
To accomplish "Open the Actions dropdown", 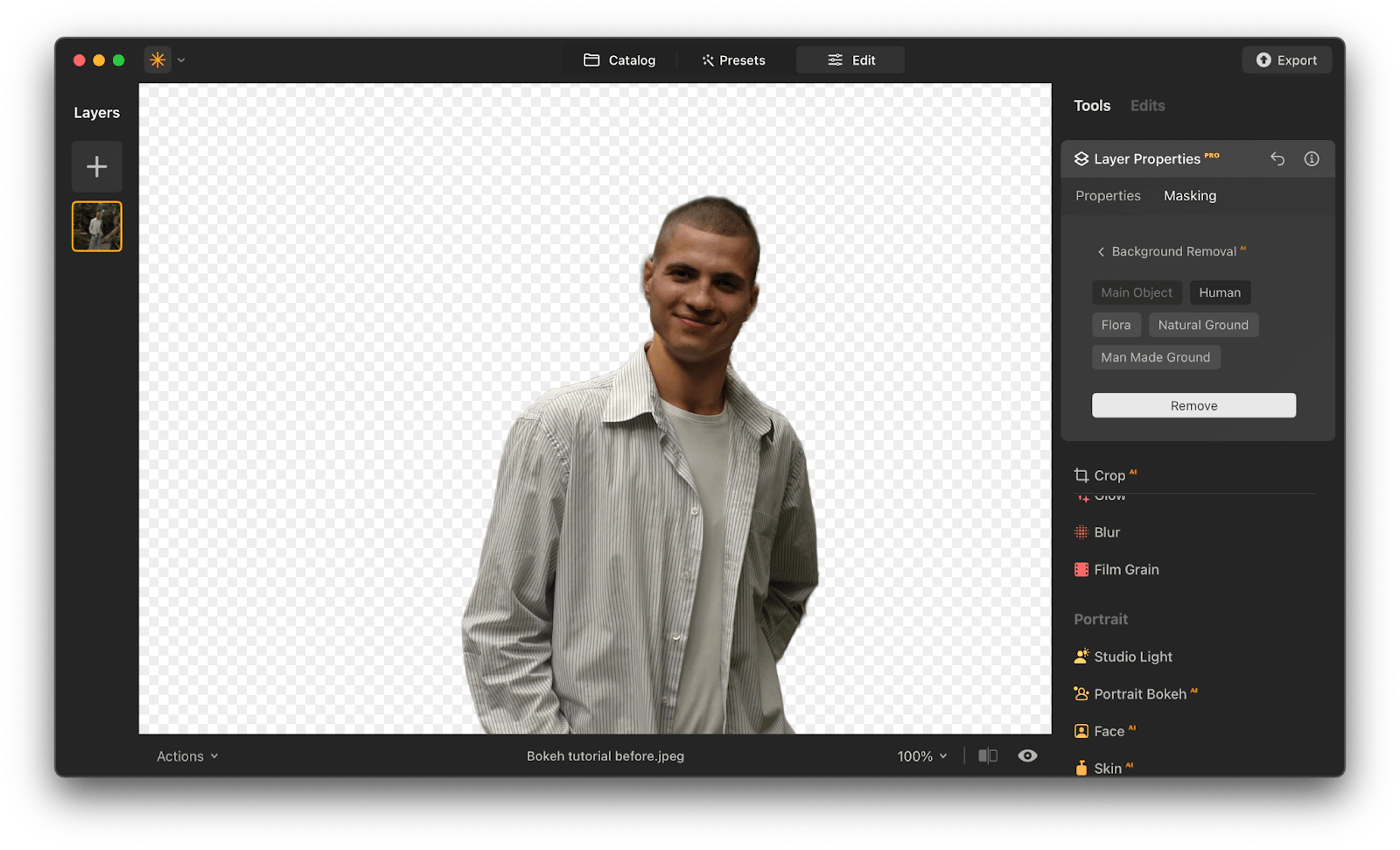I will pyautogui.click(x=185, y=755).
